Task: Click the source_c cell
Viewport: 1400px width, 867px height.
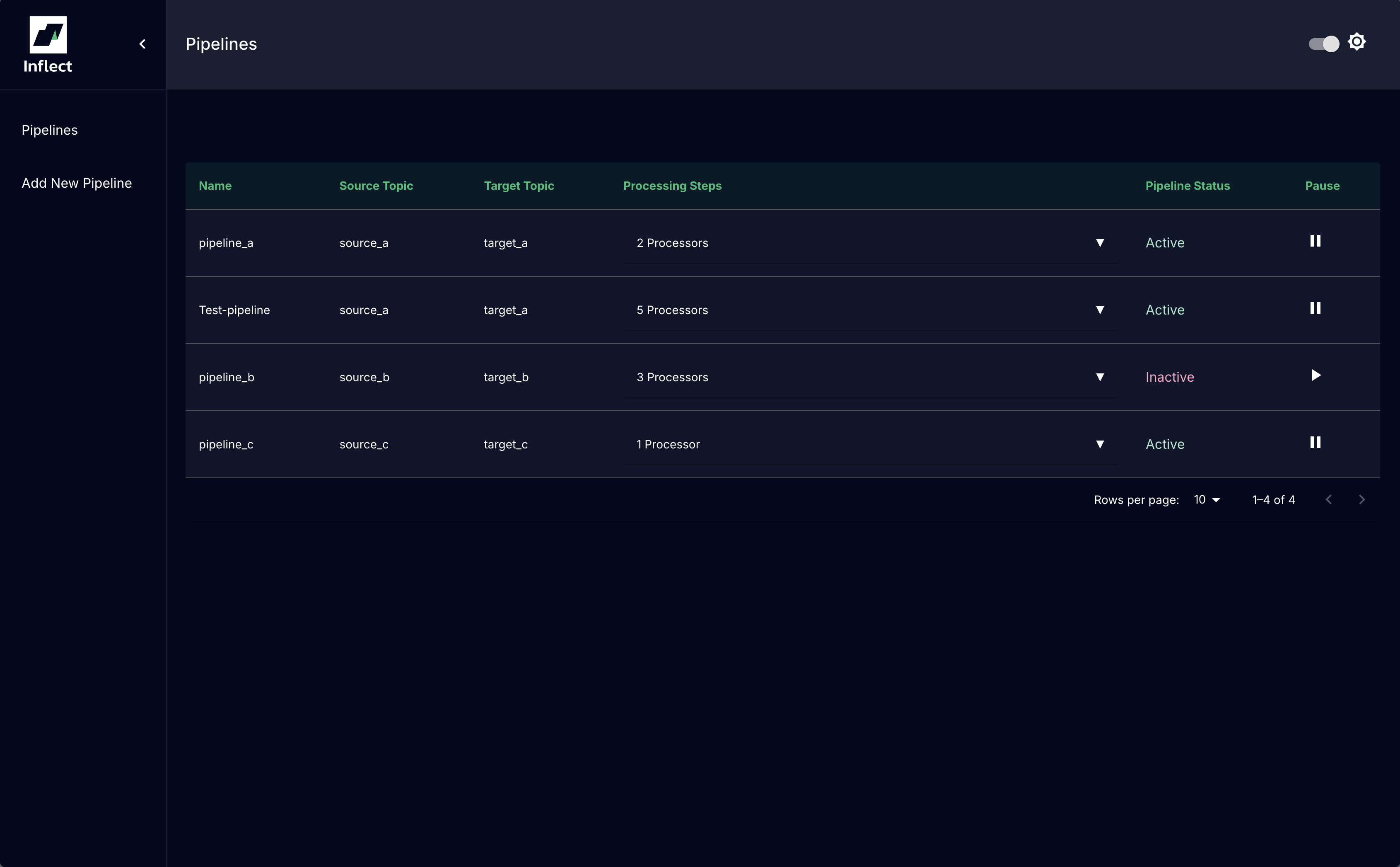Action: (364, 444)
